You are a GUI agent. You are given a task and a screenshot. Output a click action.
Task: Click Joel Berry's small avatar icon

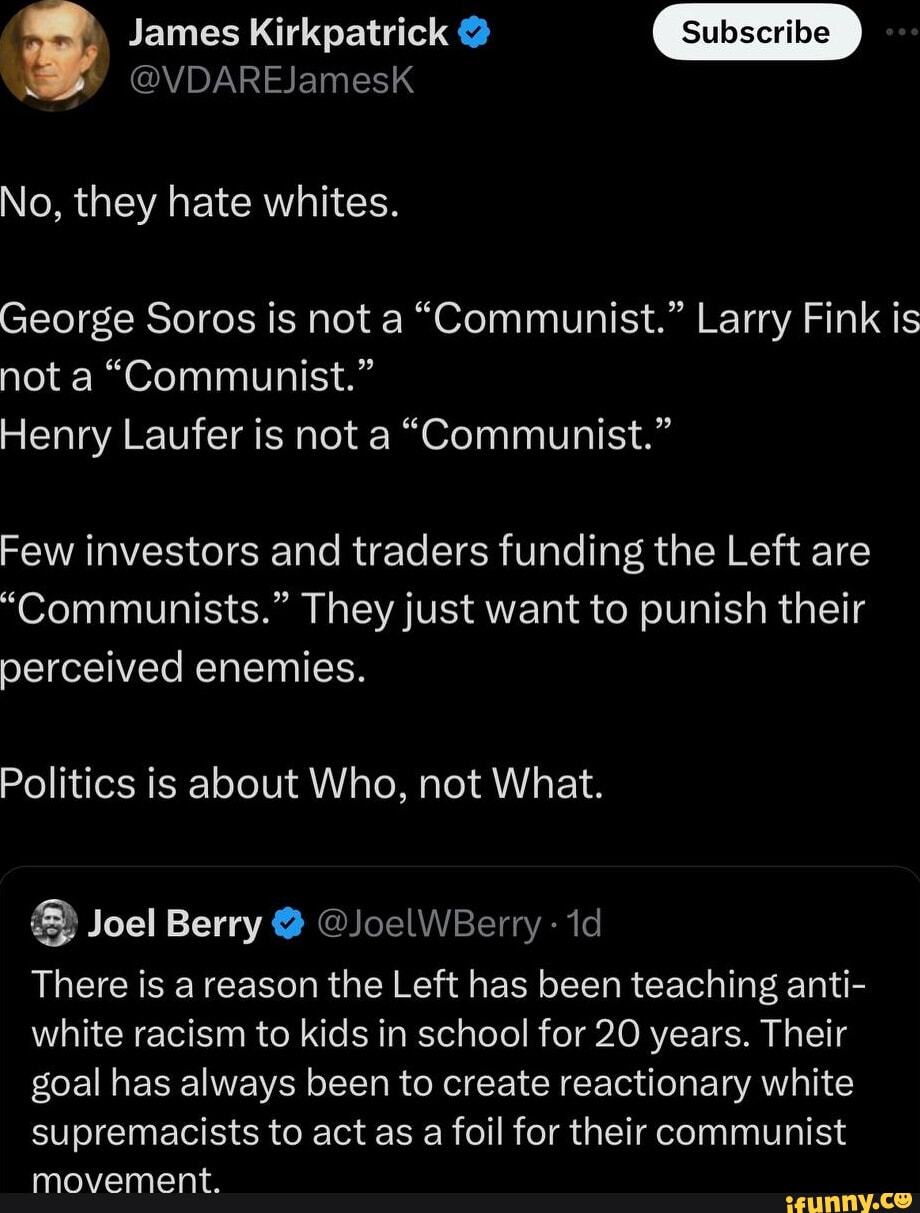(x=54, y=922)
